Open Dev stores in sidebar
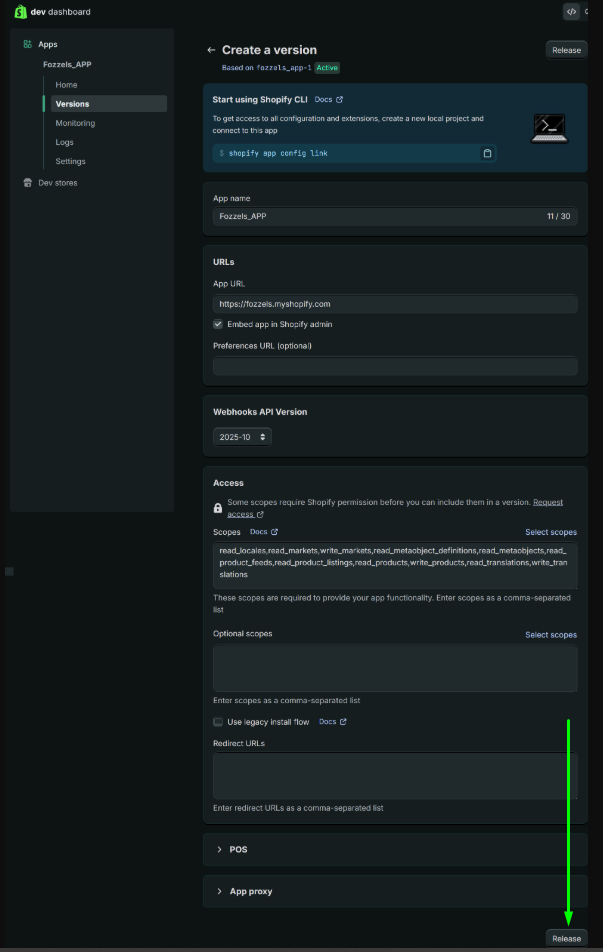 click(58, 183)
